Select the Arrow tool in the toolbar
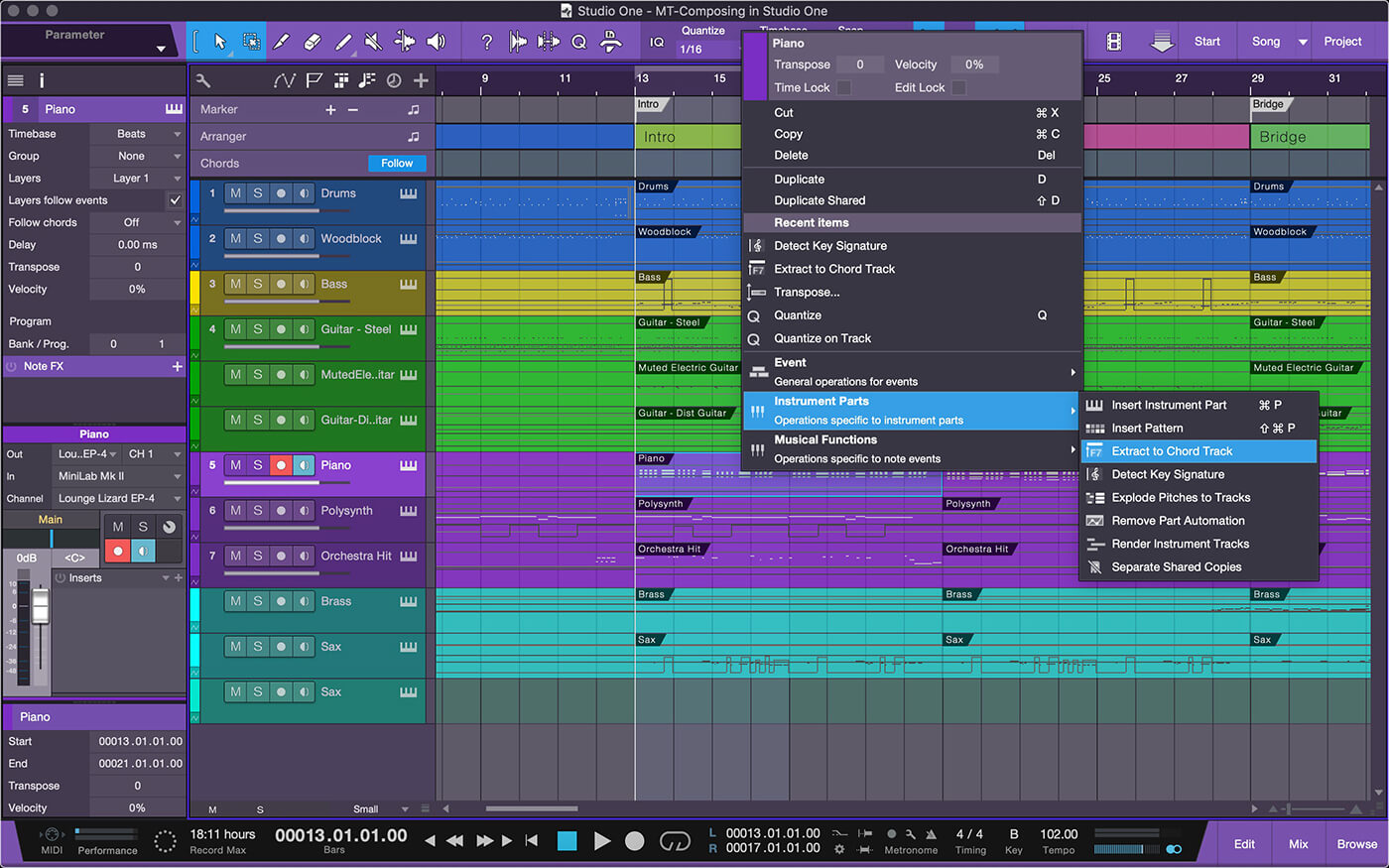Image resolution: width=1389 pixels, height=868 pixels. (x=220, y=42)
